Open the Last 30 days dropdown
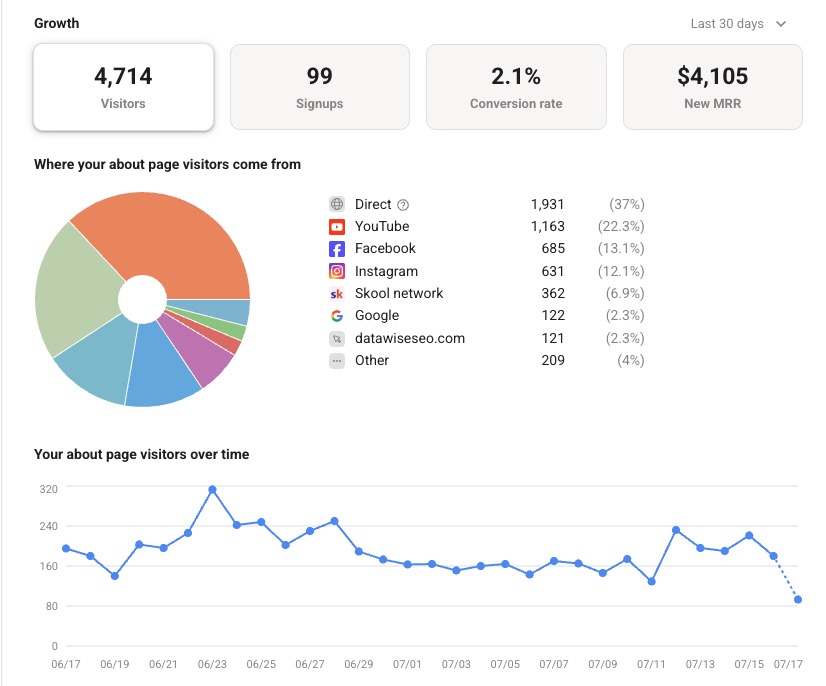 738,24
